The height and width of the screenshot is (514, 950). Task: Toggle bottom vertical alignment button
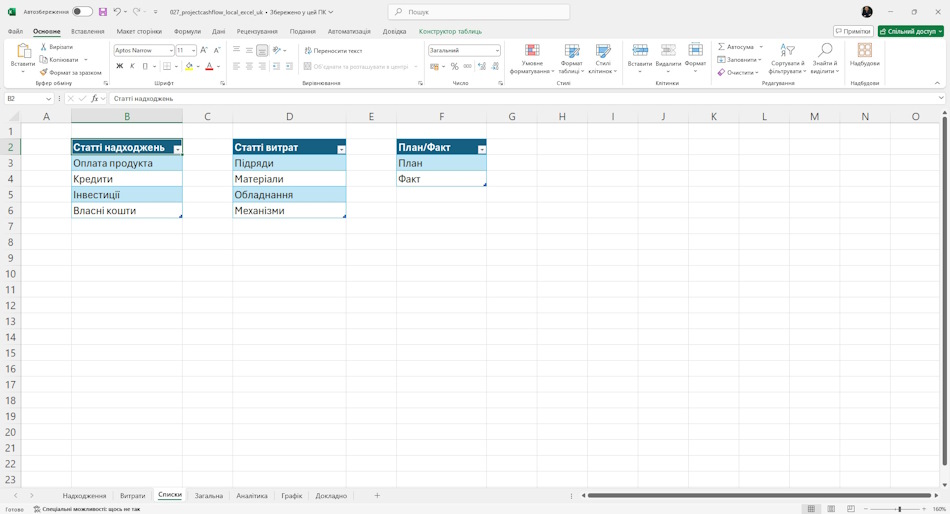(262, 50)
